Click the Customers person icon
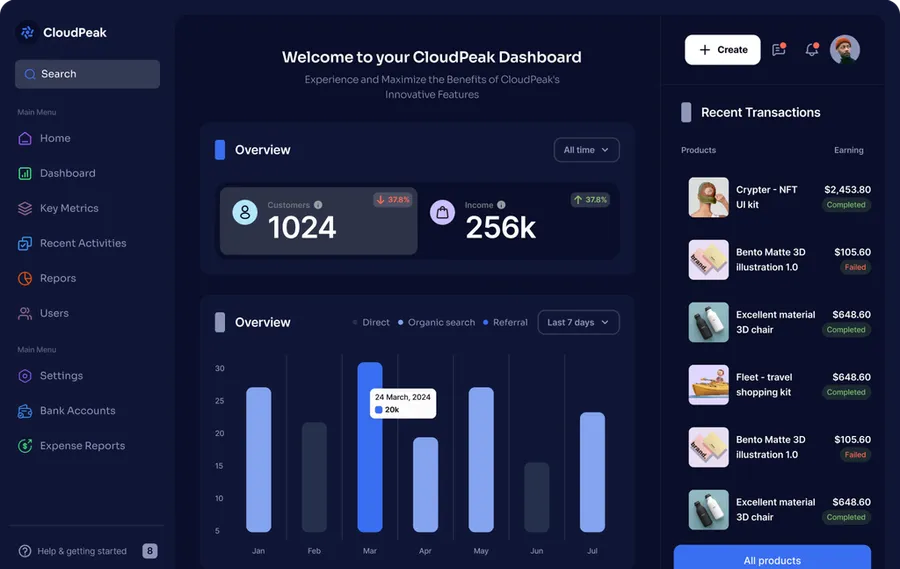The image size is (900, 569). pos(245,212)
